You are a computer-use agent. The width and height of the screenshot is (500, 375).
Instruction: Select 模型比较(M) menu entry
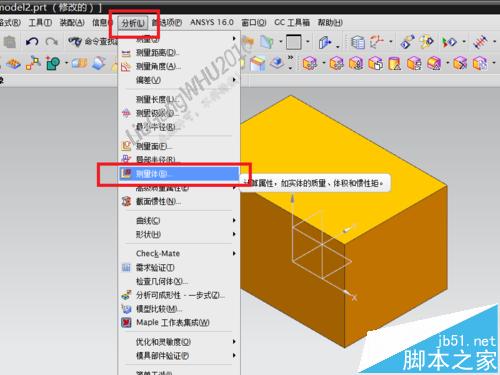tap(179, 309)
